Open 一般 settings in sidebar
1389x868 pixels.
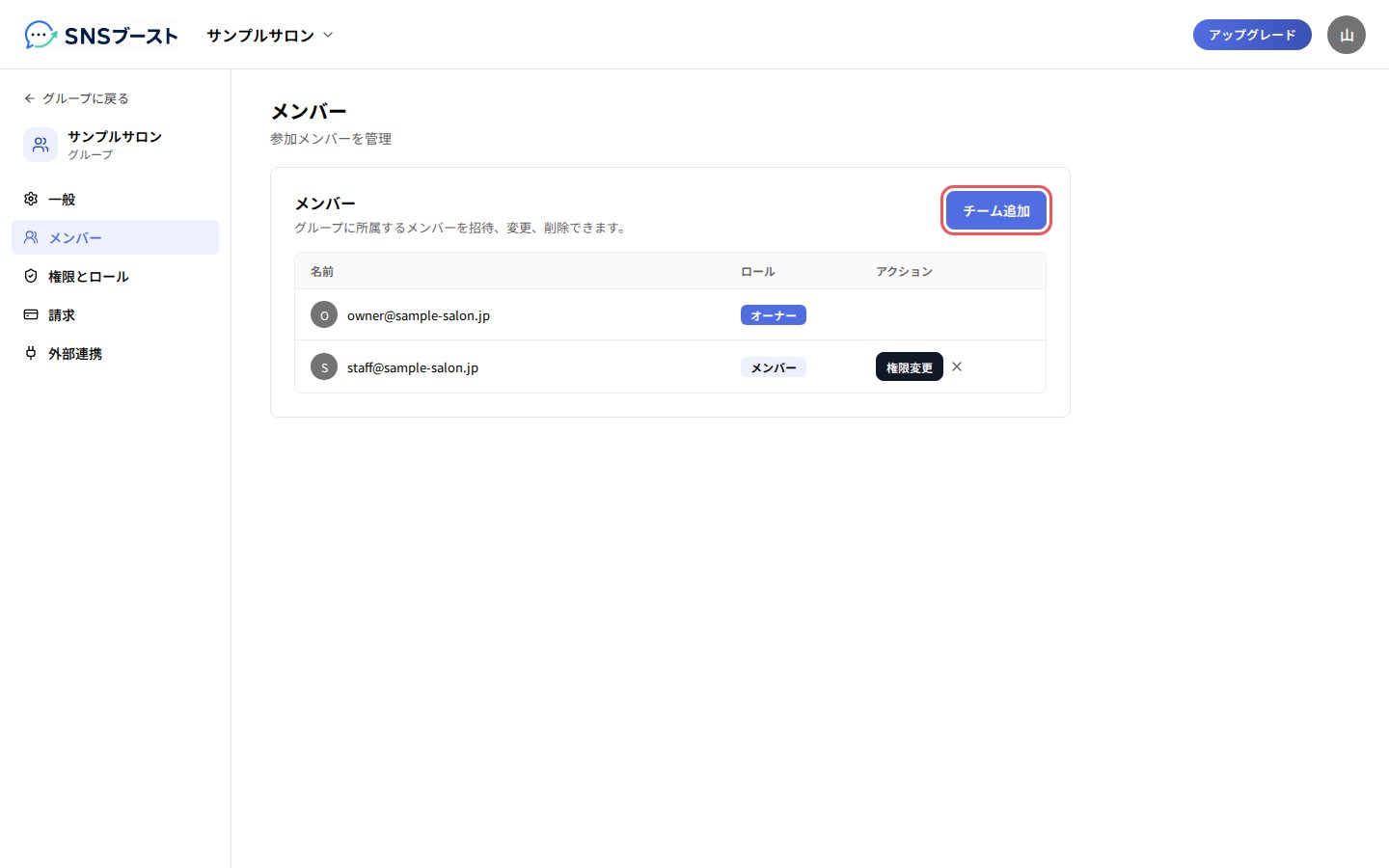(115, 199)
